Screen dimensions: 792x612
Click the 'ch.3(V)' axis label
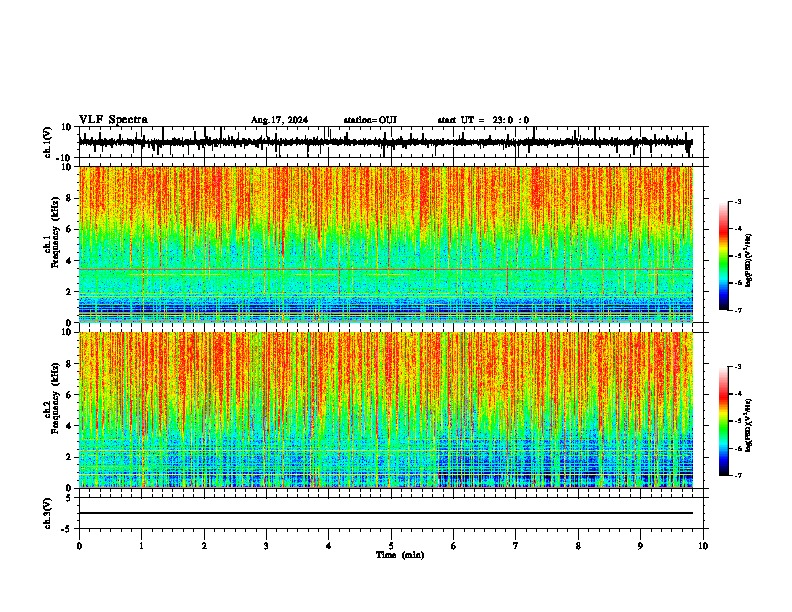(48, 514)
